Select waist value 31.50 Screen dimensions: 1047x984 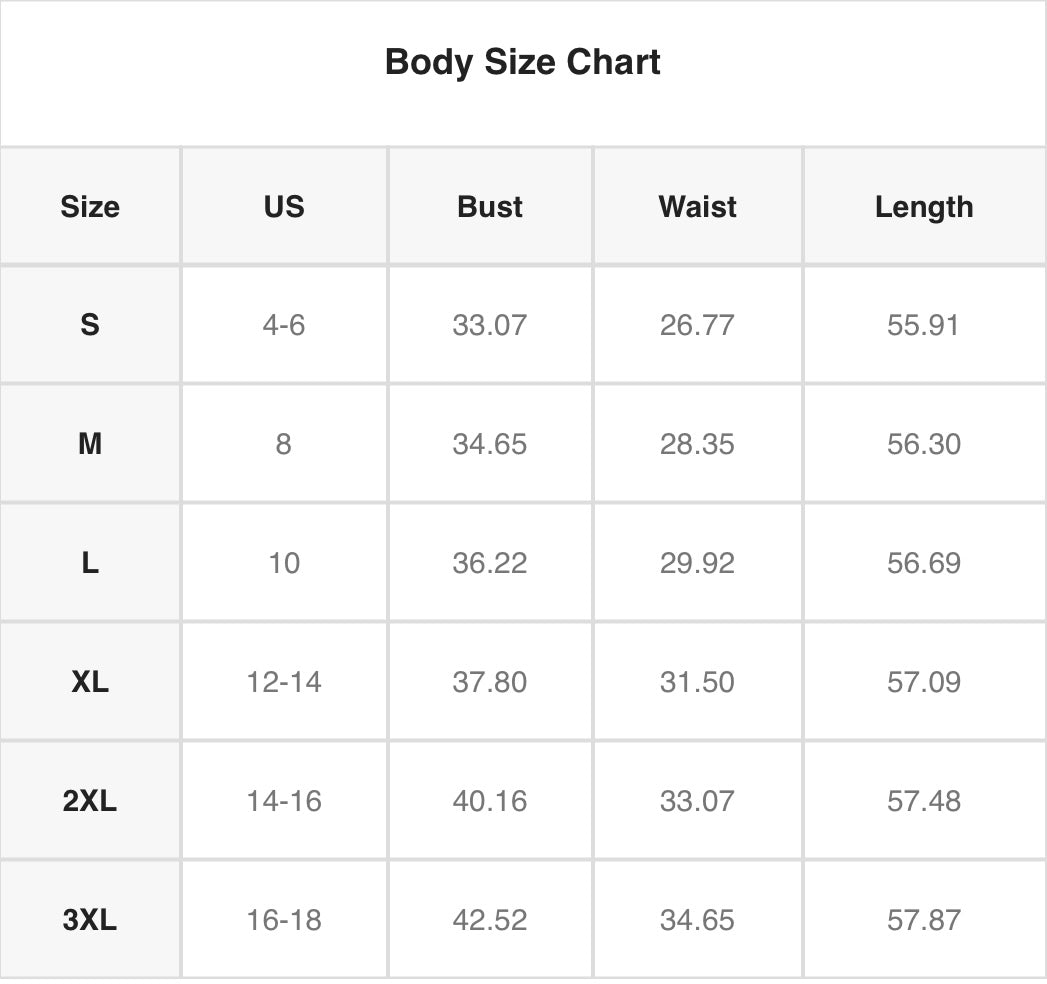[697, 682]
